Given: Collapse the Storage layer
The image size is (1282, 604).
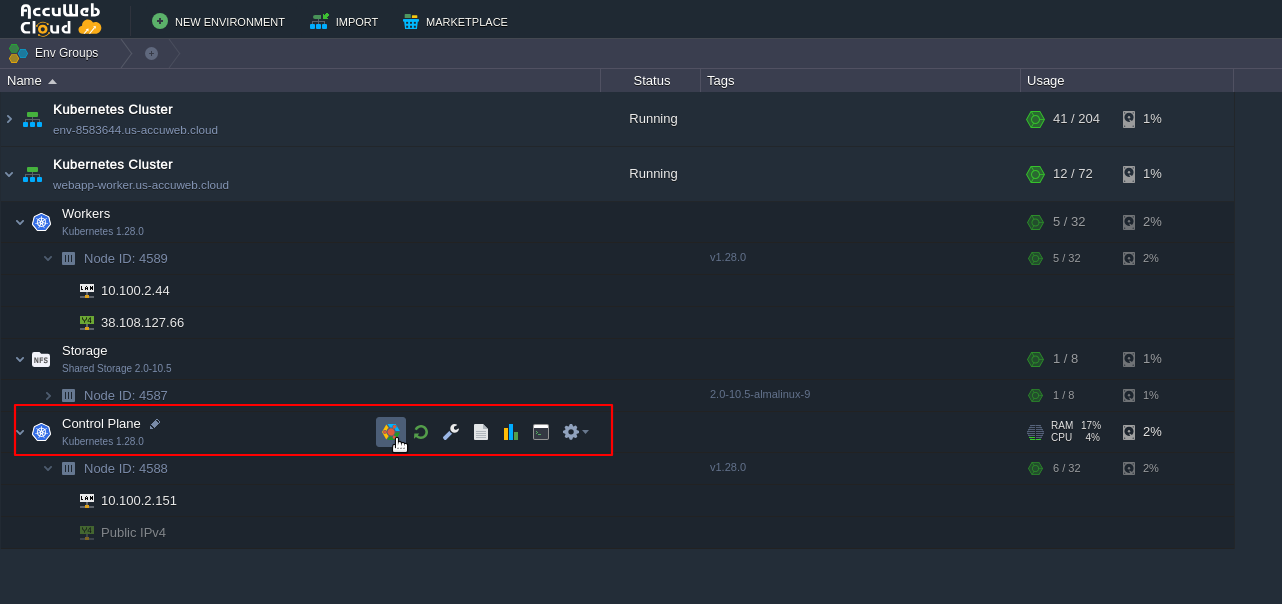Looking at the screenshot, I should (x=20, y=359).
